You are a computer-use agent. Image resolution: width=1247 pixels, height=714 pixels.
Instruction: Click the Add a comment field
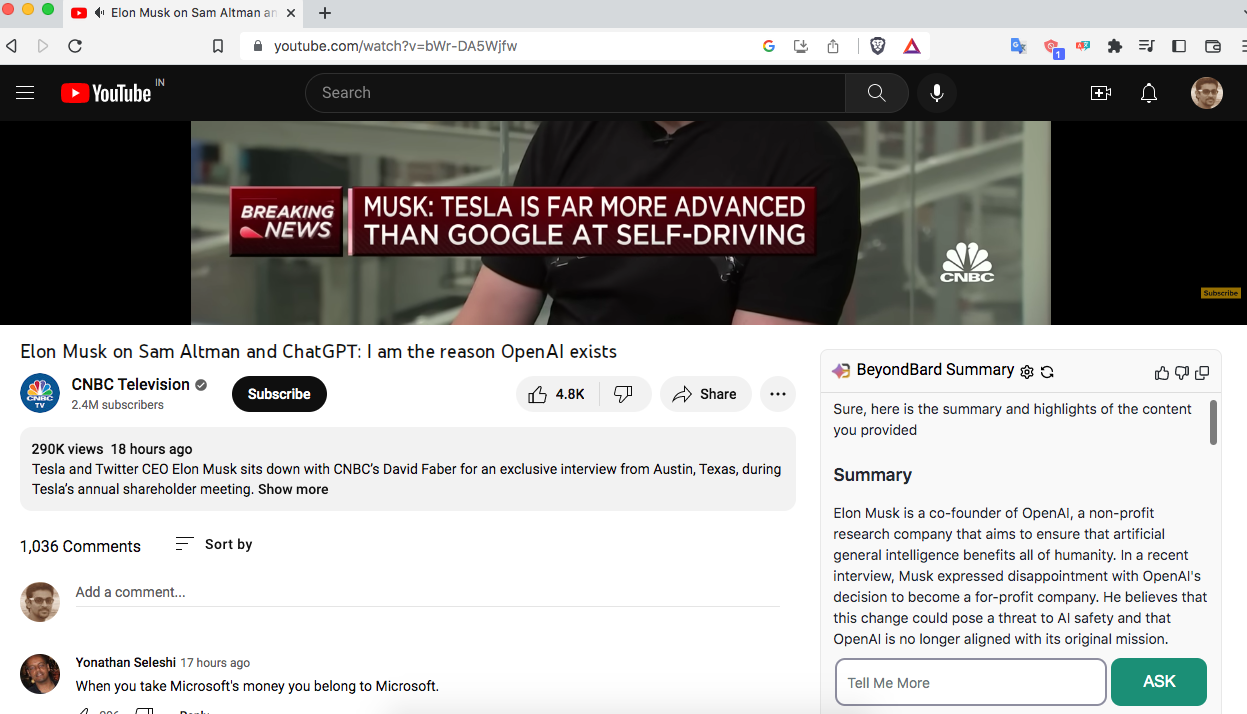pyautogui.click(x=427, y=592)
